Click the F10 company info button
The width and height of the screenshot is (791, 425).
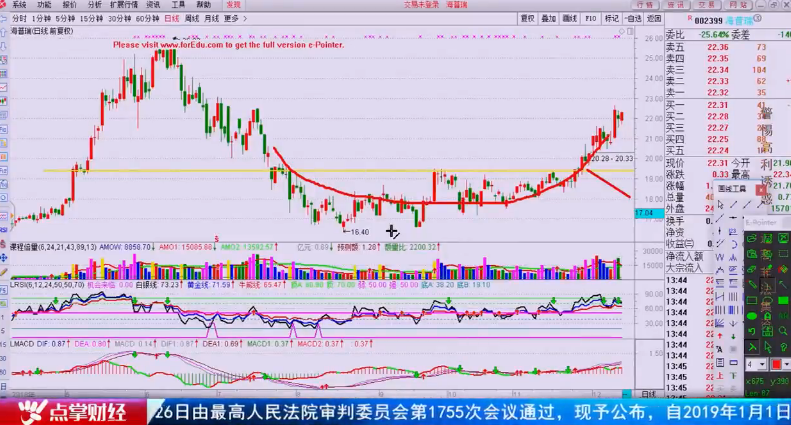point(591,18)
